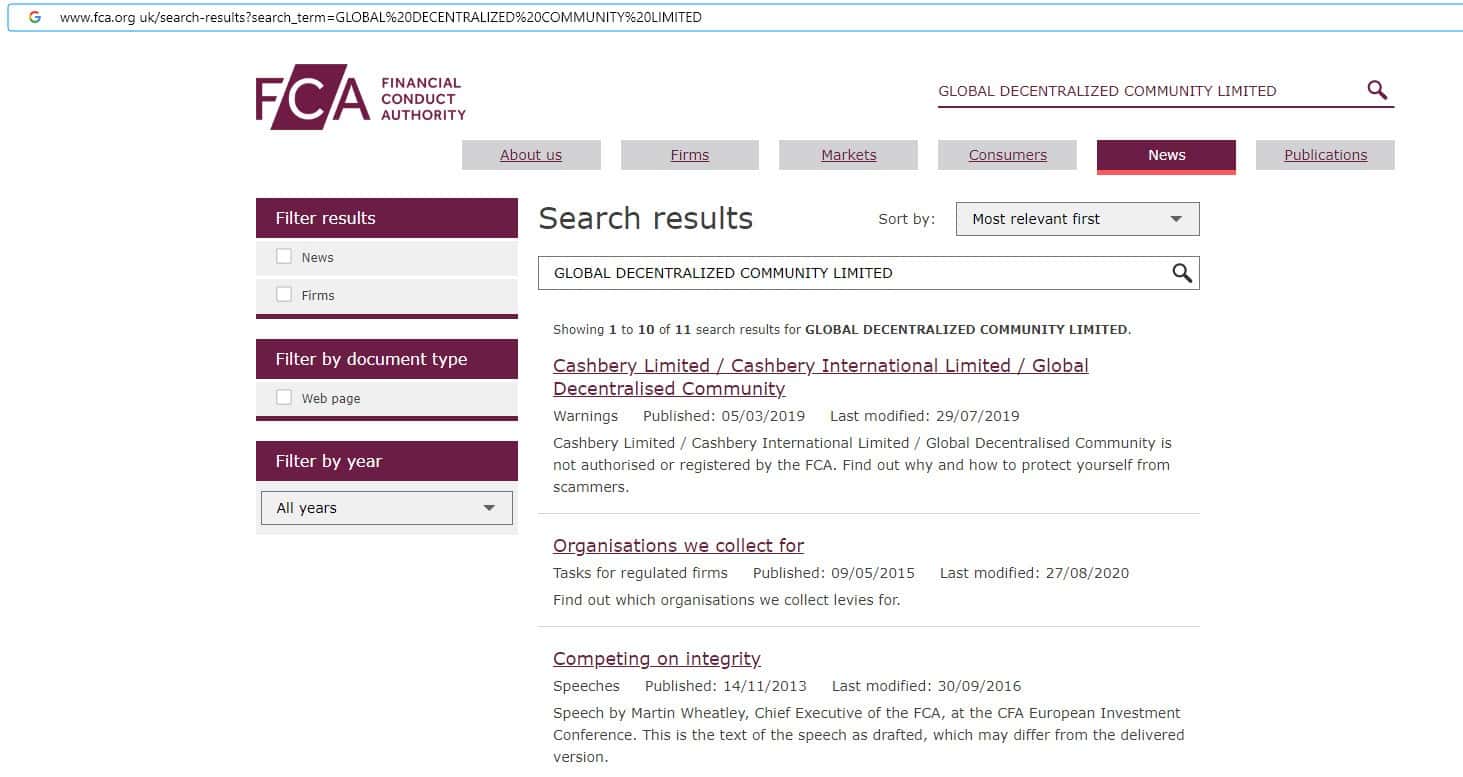Screen dimensions: 1463x777
Task: Open the Cashbery Limited warning result link
Action: tap(820, 377)
